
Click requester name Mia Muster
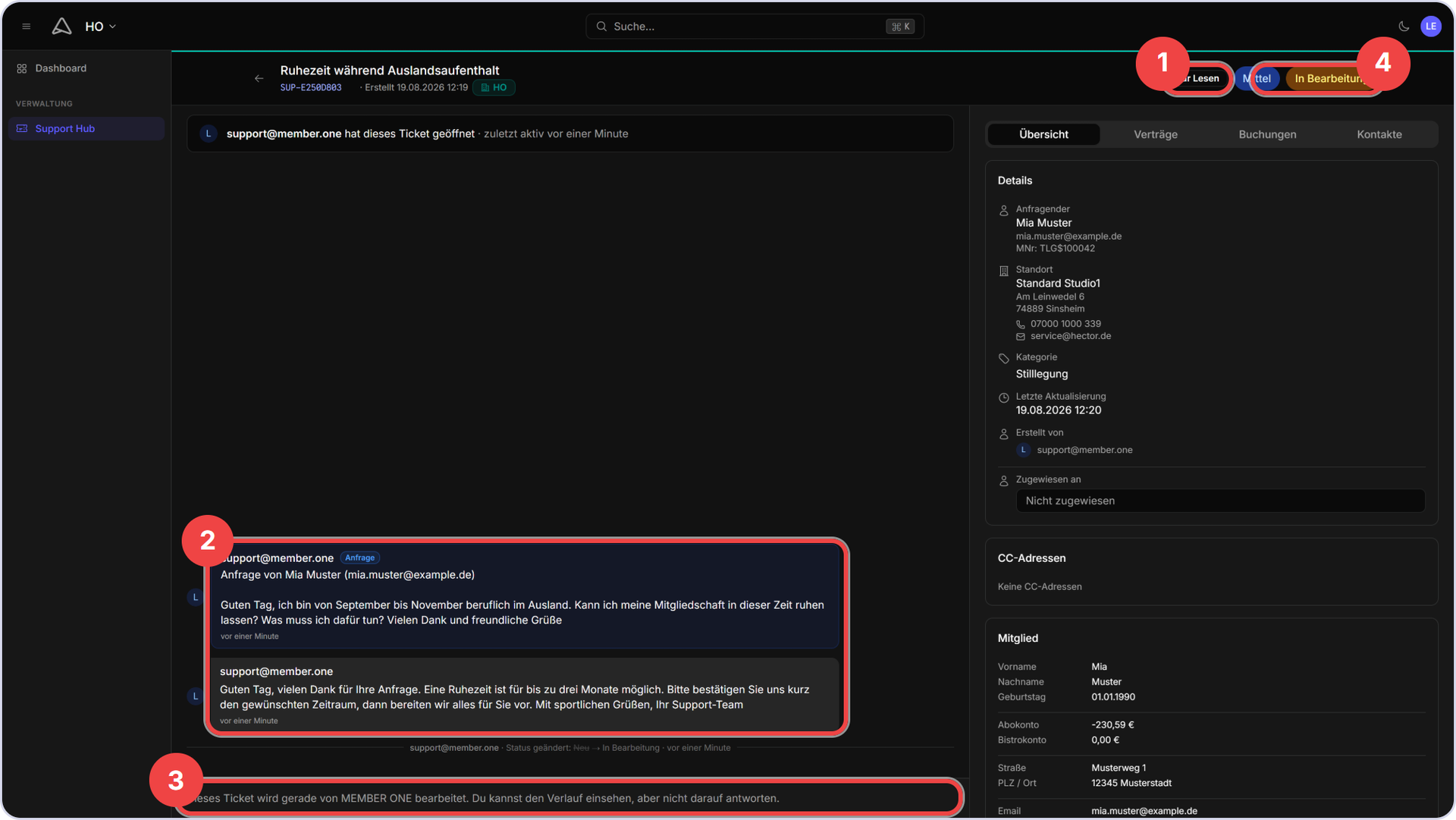1043,223
